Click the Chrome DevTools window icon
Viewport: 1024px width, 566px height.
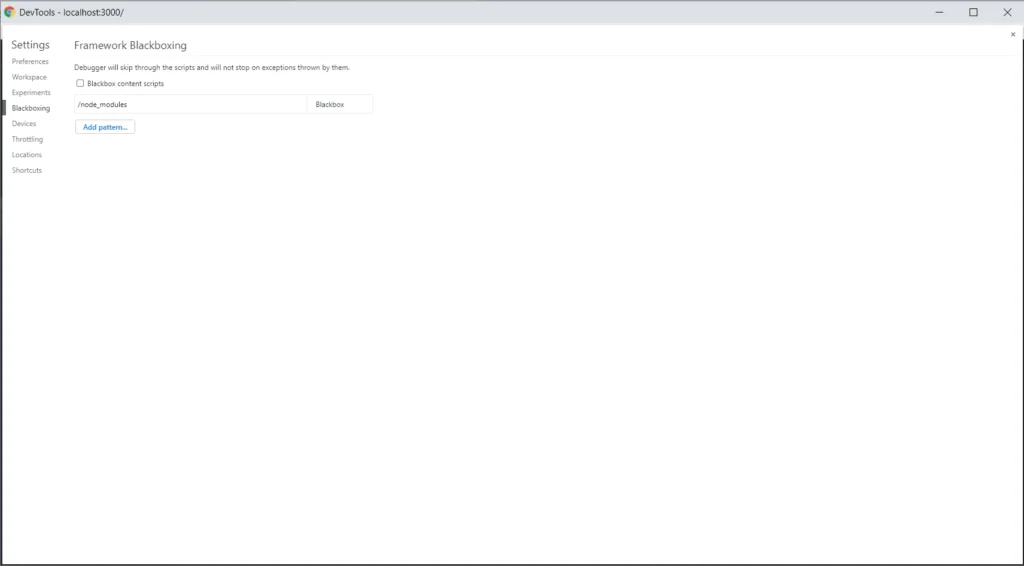coord(9,12)
